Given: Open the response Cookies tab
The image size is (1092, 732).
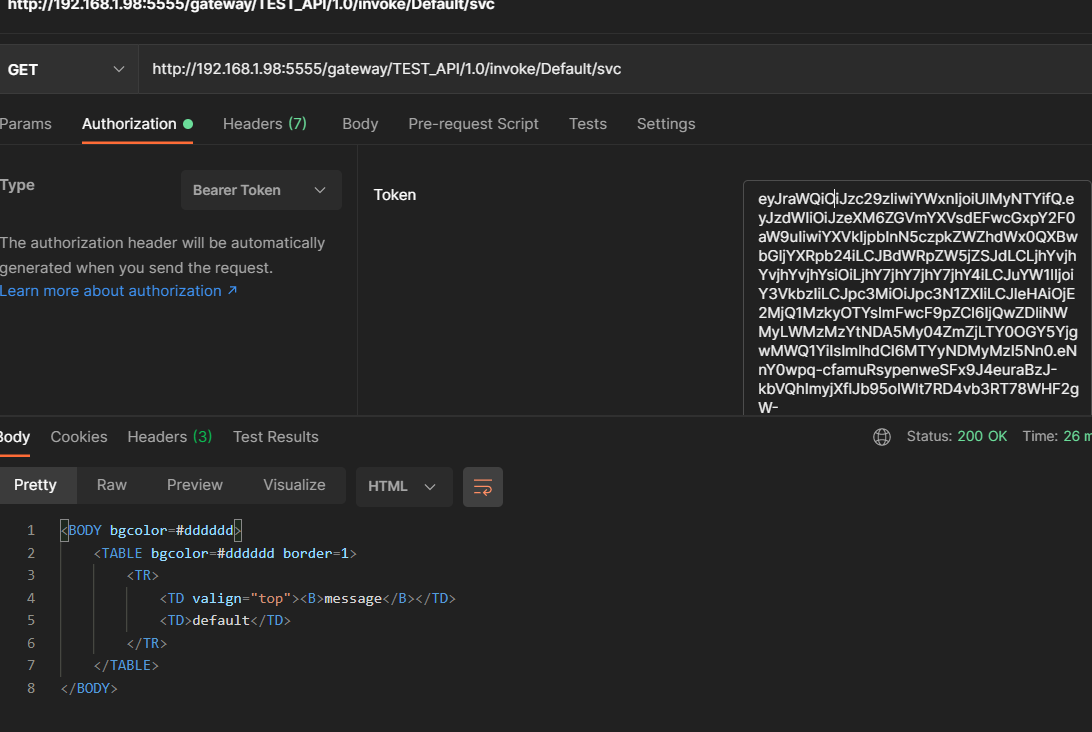Looking at the screenshot, I should pyautogui.click(x=79, y=437).
